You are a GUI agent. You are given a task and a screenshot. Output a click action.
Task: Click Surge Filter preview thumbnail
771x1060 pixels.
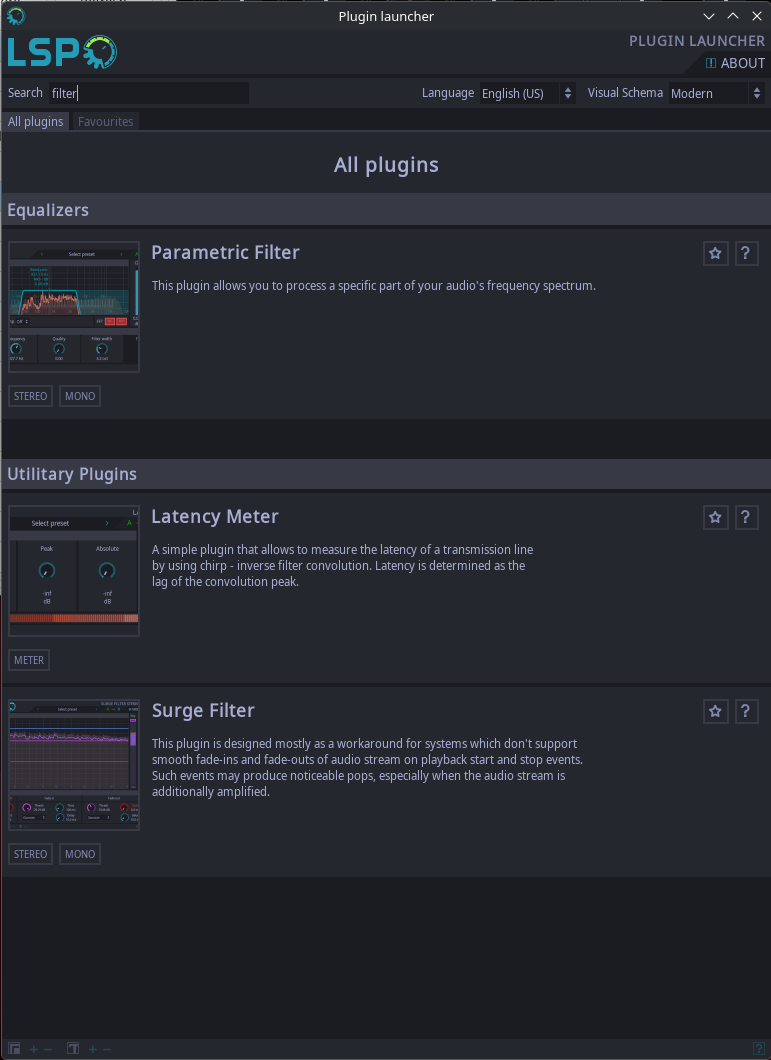(74, 765)
